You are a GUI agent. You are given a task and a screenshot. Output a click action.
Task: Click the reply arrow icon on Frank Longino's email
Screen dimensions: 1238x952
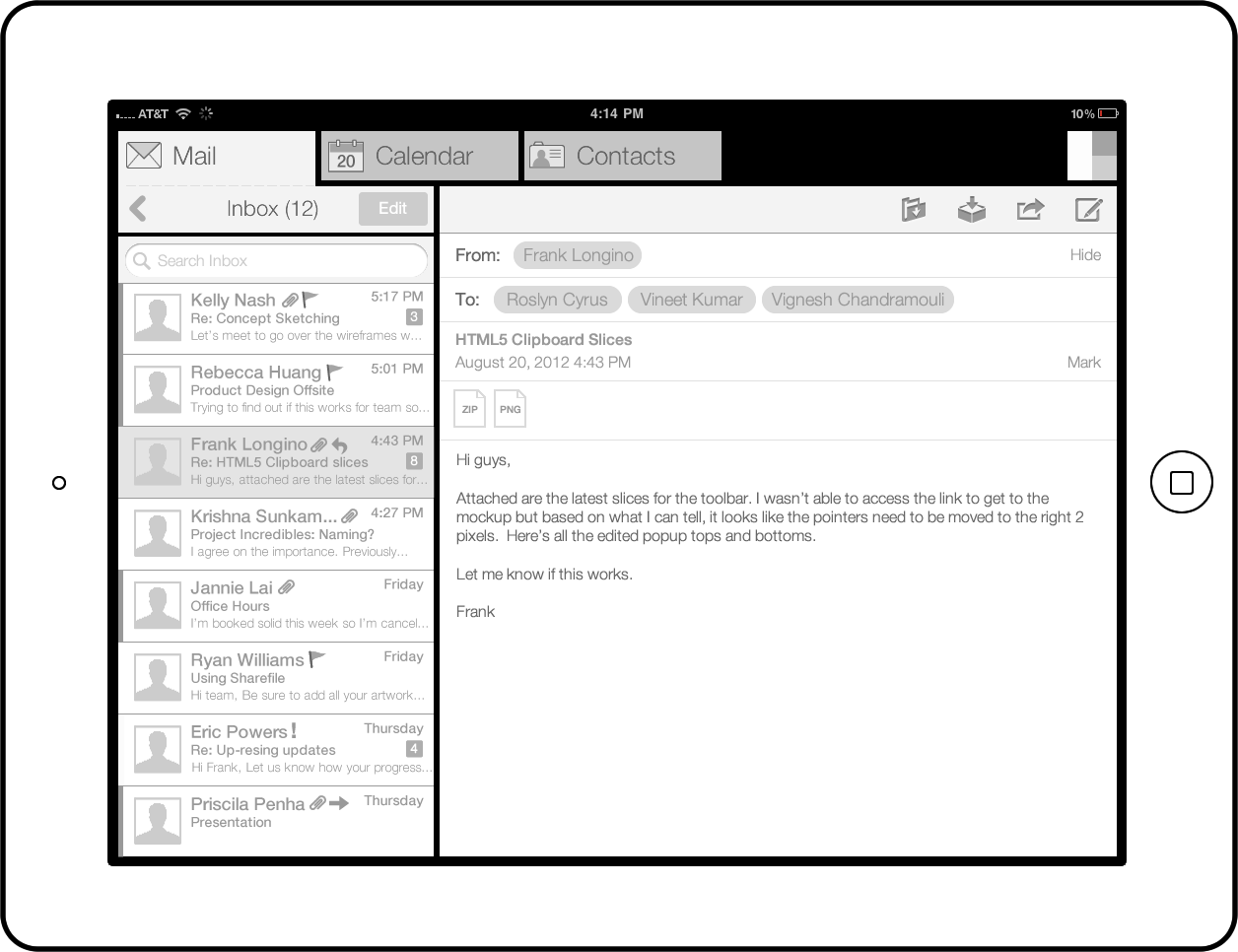(x=339, y=444)
